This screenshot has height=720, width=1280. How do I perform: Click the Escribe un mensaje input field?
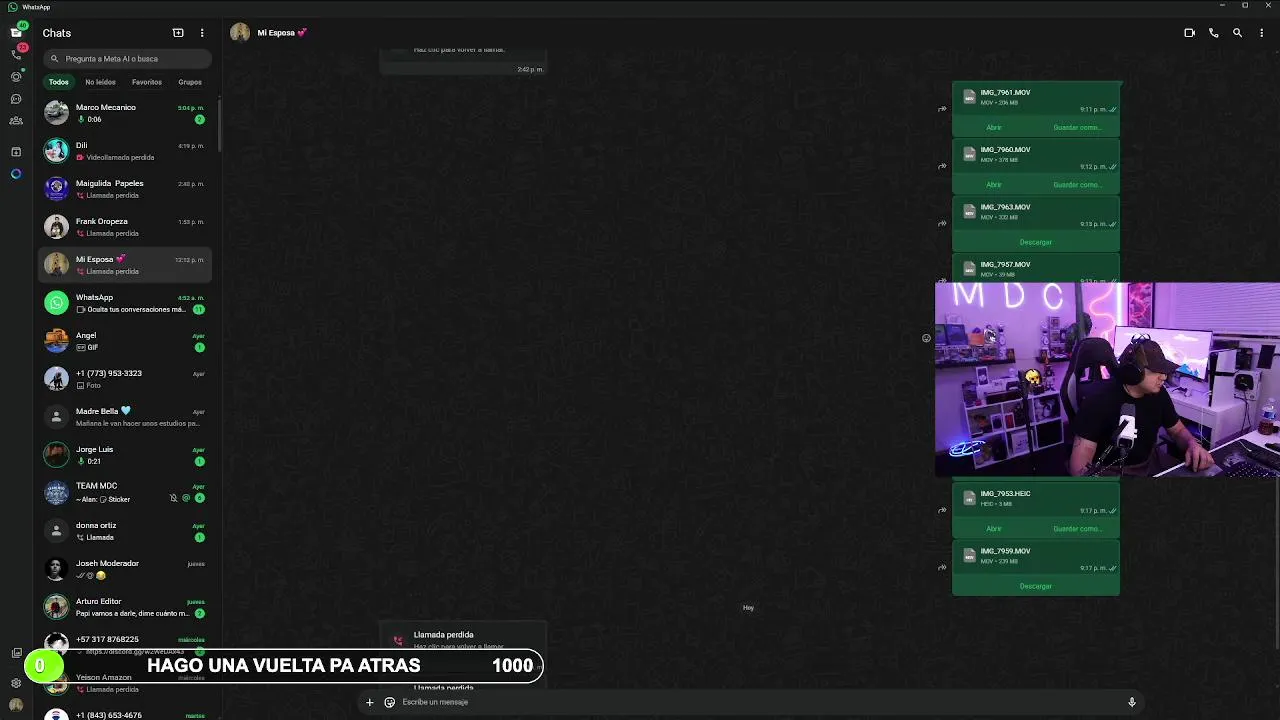760,702
